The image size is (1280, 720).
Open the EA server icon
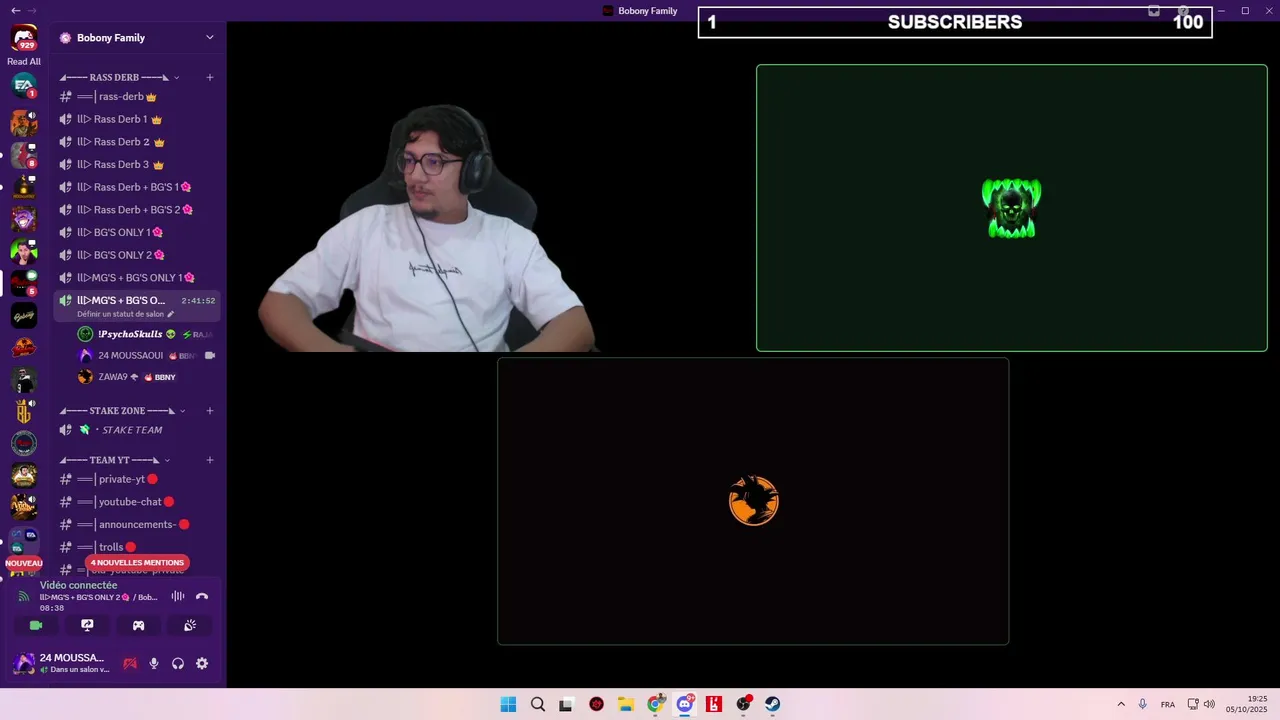tap(24, 86)
